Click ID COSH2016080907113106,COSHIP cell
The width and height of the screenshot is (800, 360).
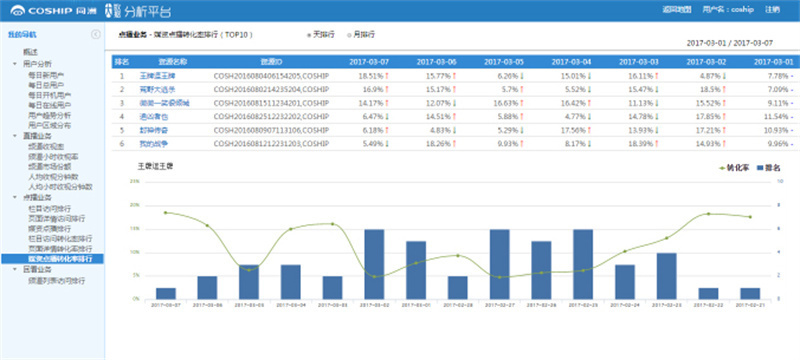coord(271,131)
